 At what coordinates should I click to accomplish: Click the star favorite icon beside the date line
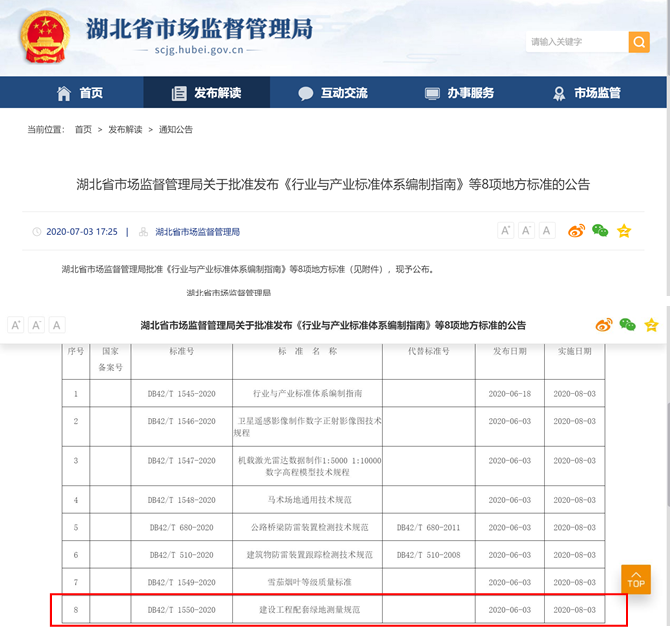coord(624,231)
